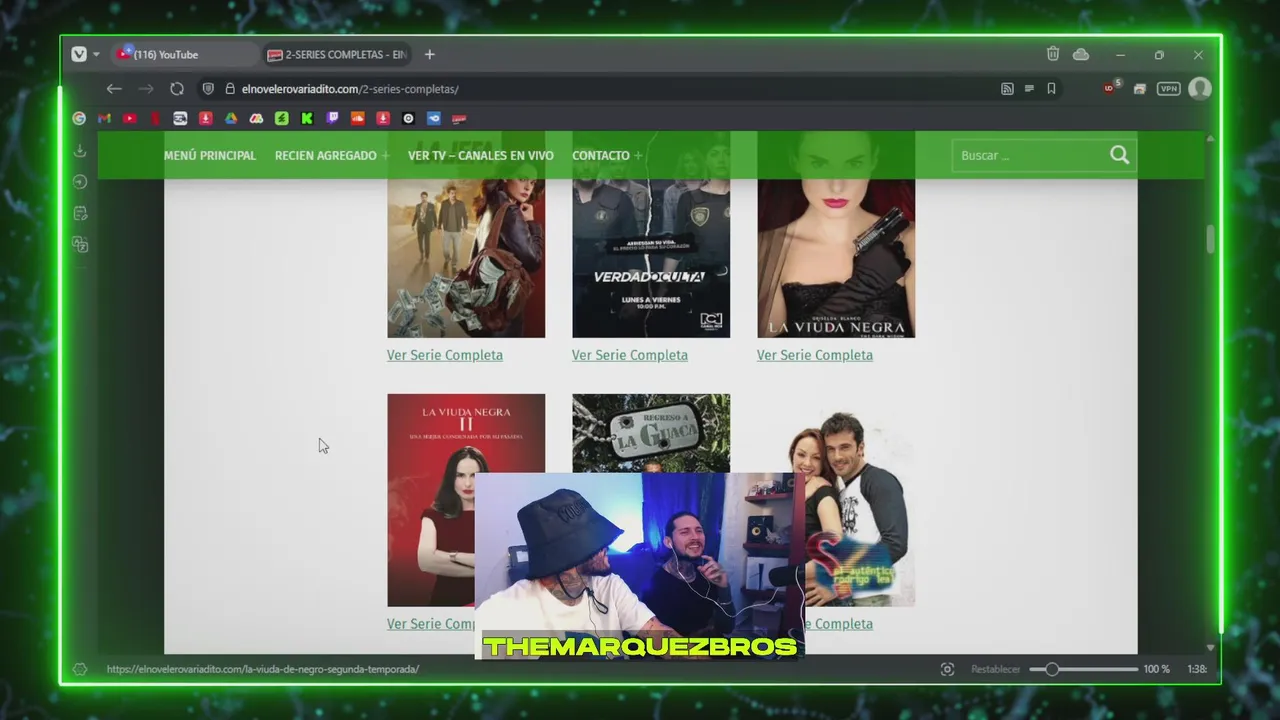Open La Viuda Negra poster
The image size is (1280, 720).
(x=836, y=234)
